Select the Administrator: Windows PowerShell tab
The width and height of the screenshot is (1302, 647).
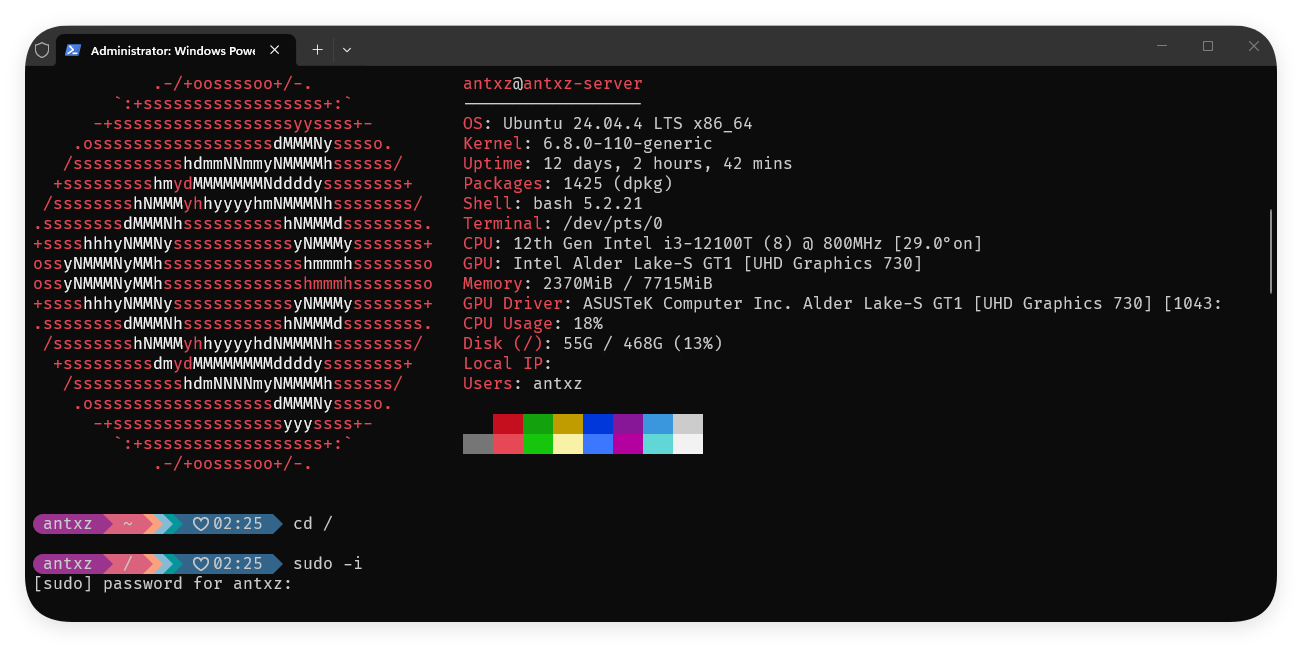[x=175, y=49]
